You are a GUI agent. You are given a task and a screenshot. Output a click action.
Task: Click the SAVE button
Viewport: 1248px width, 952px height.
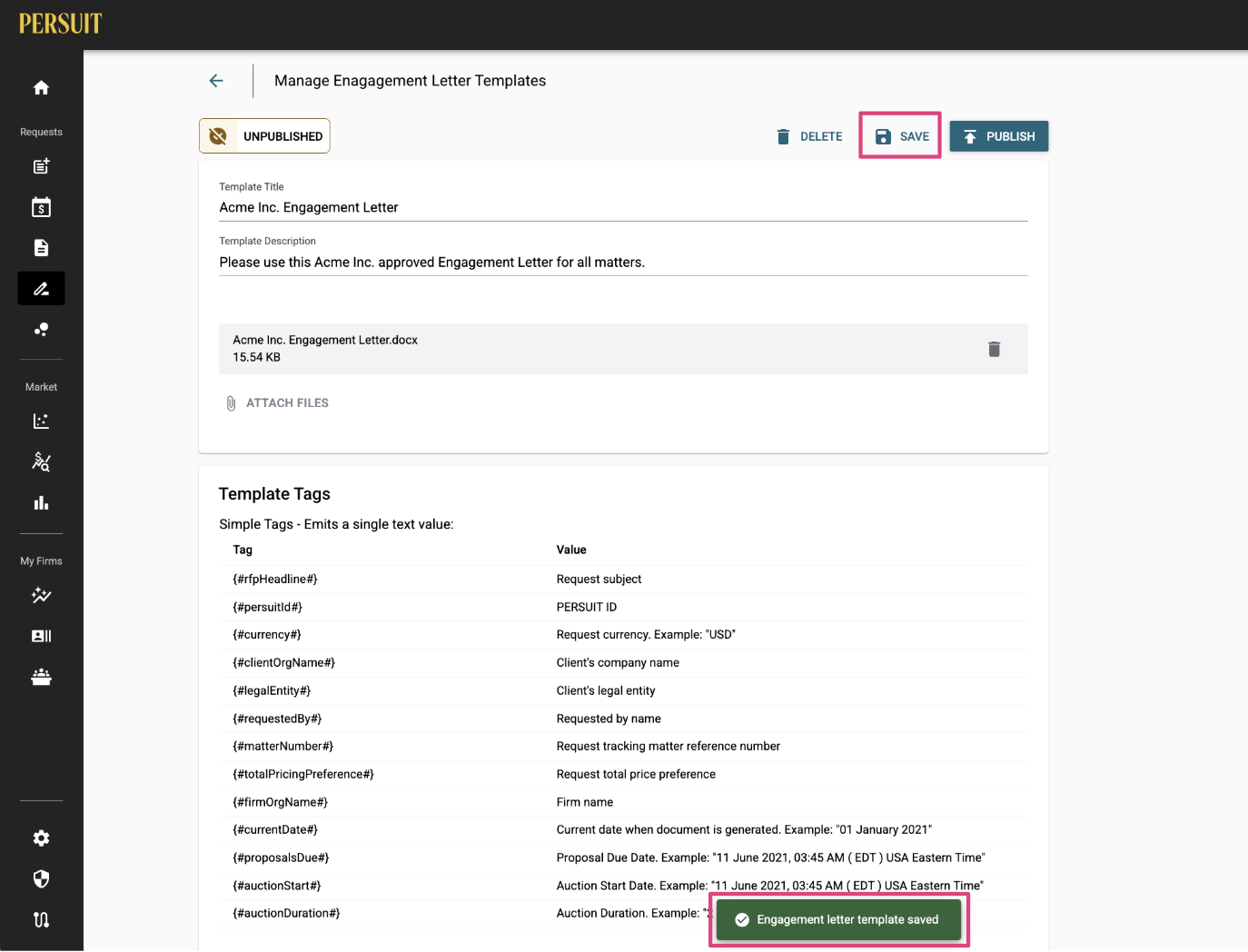pos(901,136)
